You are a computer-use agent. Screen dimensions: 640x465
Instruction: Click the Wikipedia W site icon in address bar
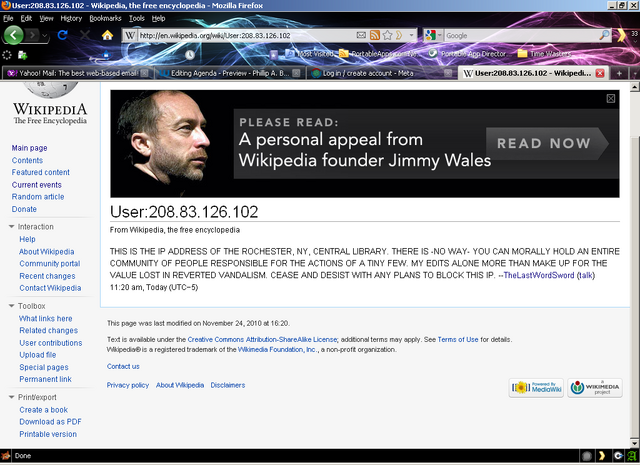[x=130, y=36]
